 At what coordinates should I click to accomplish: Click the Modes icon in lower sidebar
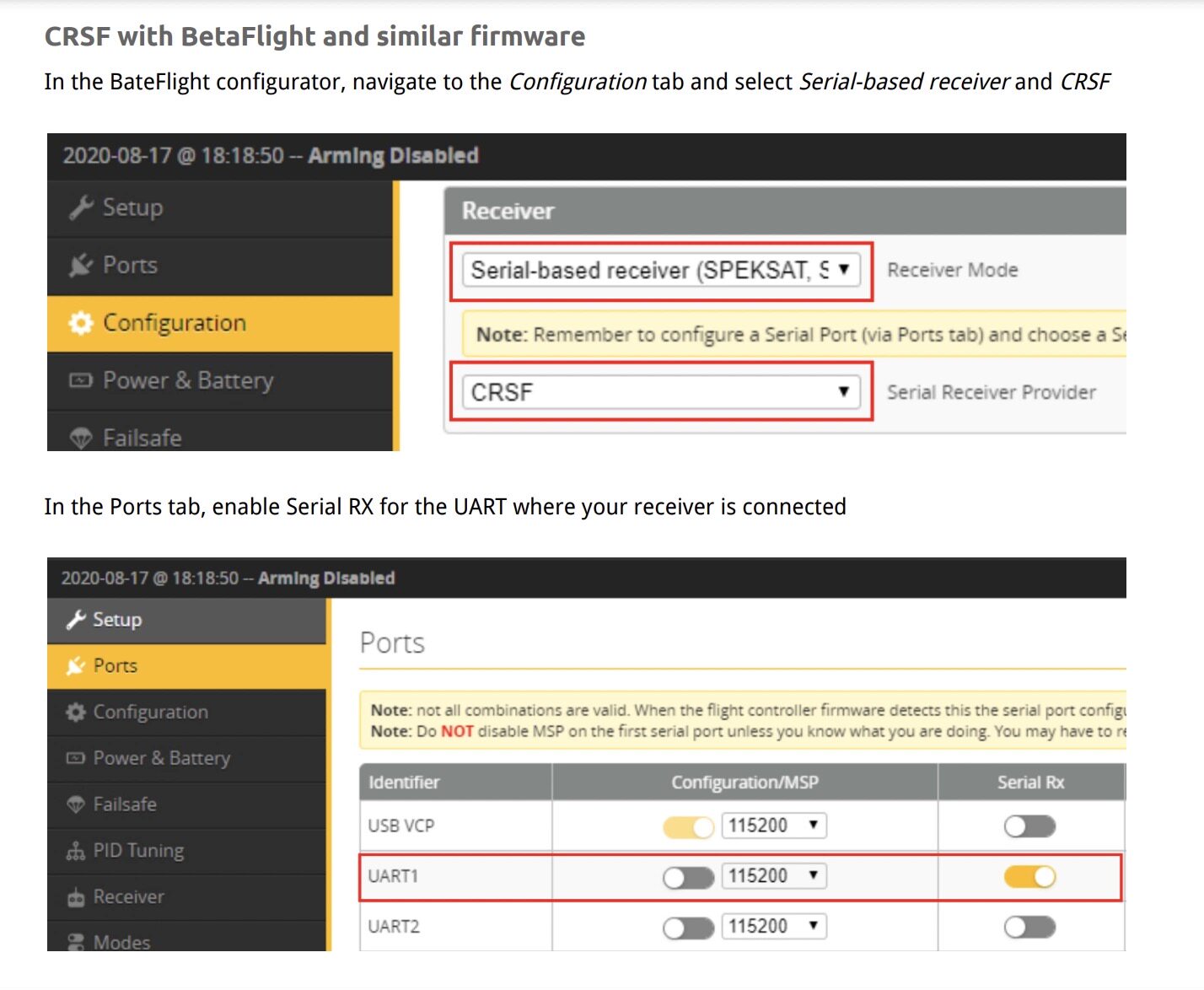point(76,942)
